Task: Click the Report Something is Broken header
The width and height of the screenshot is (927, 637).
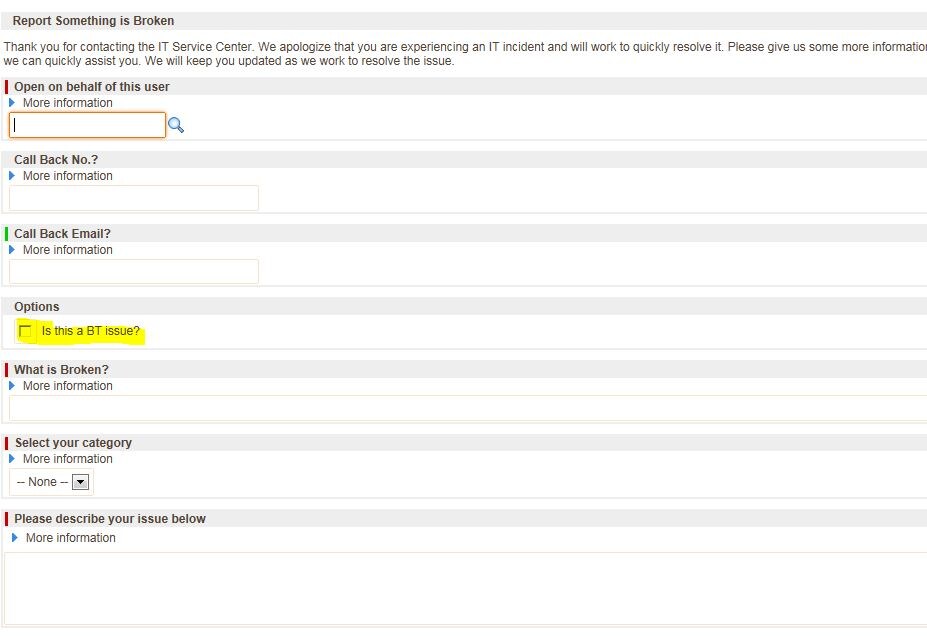Action: tap(93, 20)
